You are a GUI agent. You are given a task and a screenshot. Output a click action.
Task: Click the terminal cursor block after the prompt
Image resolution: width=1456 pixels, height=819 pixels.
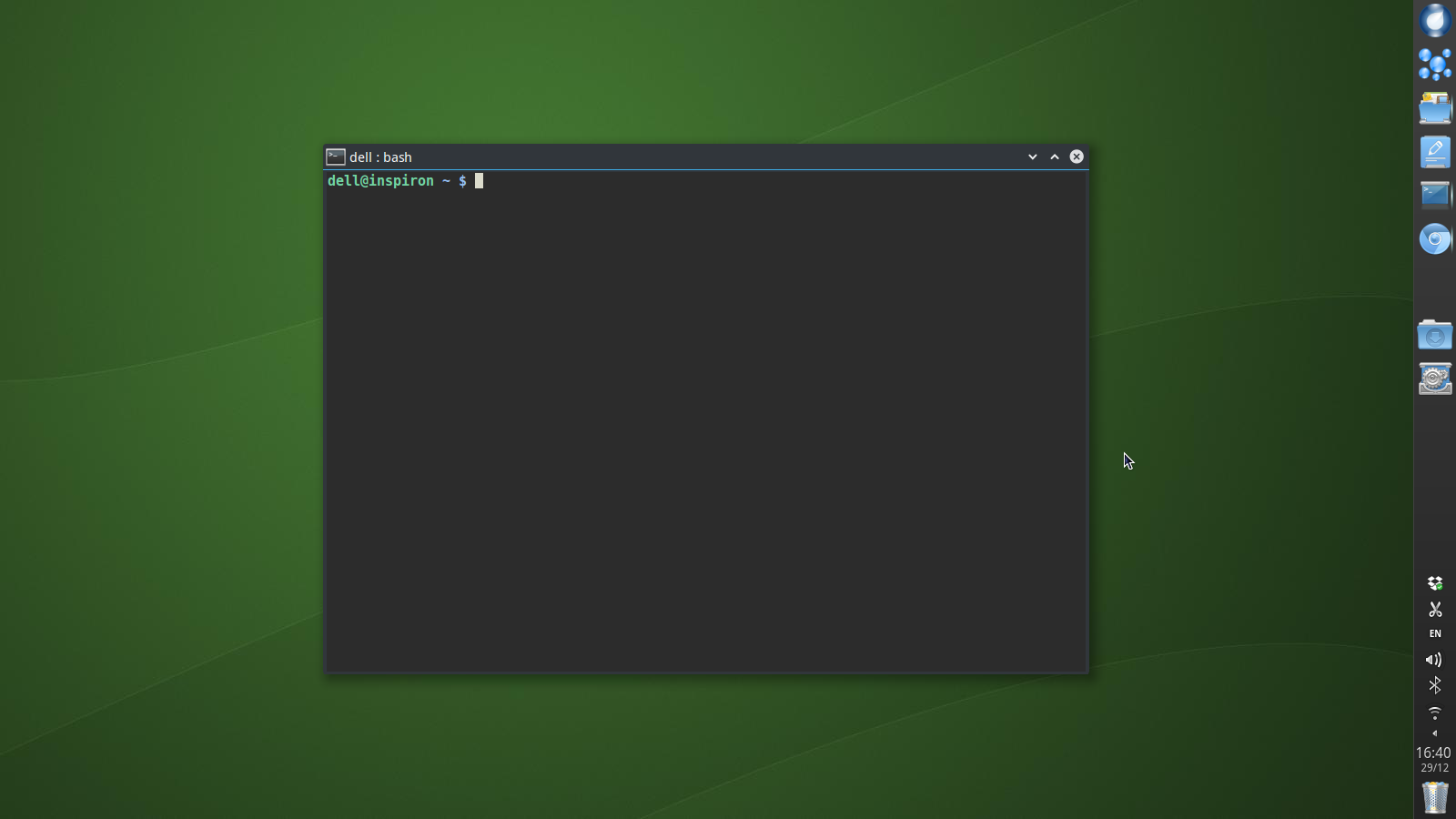point(479,181)
